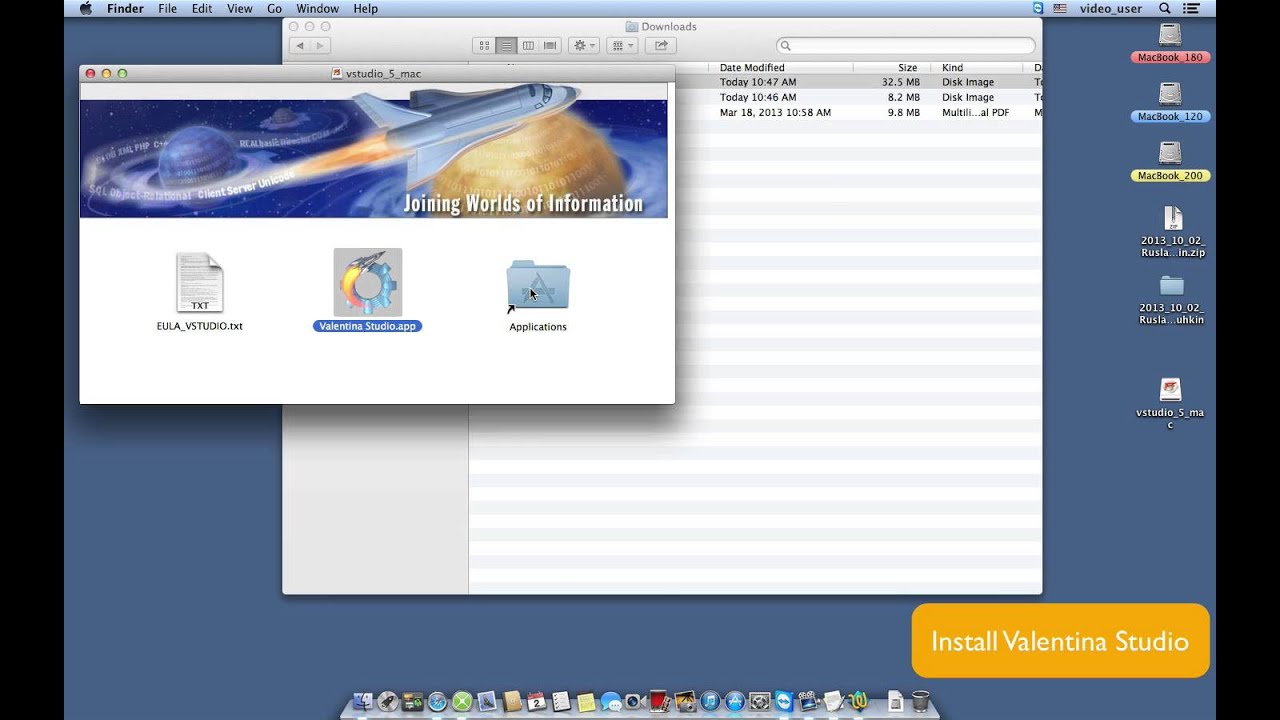Image resolution: width=1280 pixels, height=720 pixels.
Task: Open the yellow Notes app in Dock
Action: (x=586, y=702)
